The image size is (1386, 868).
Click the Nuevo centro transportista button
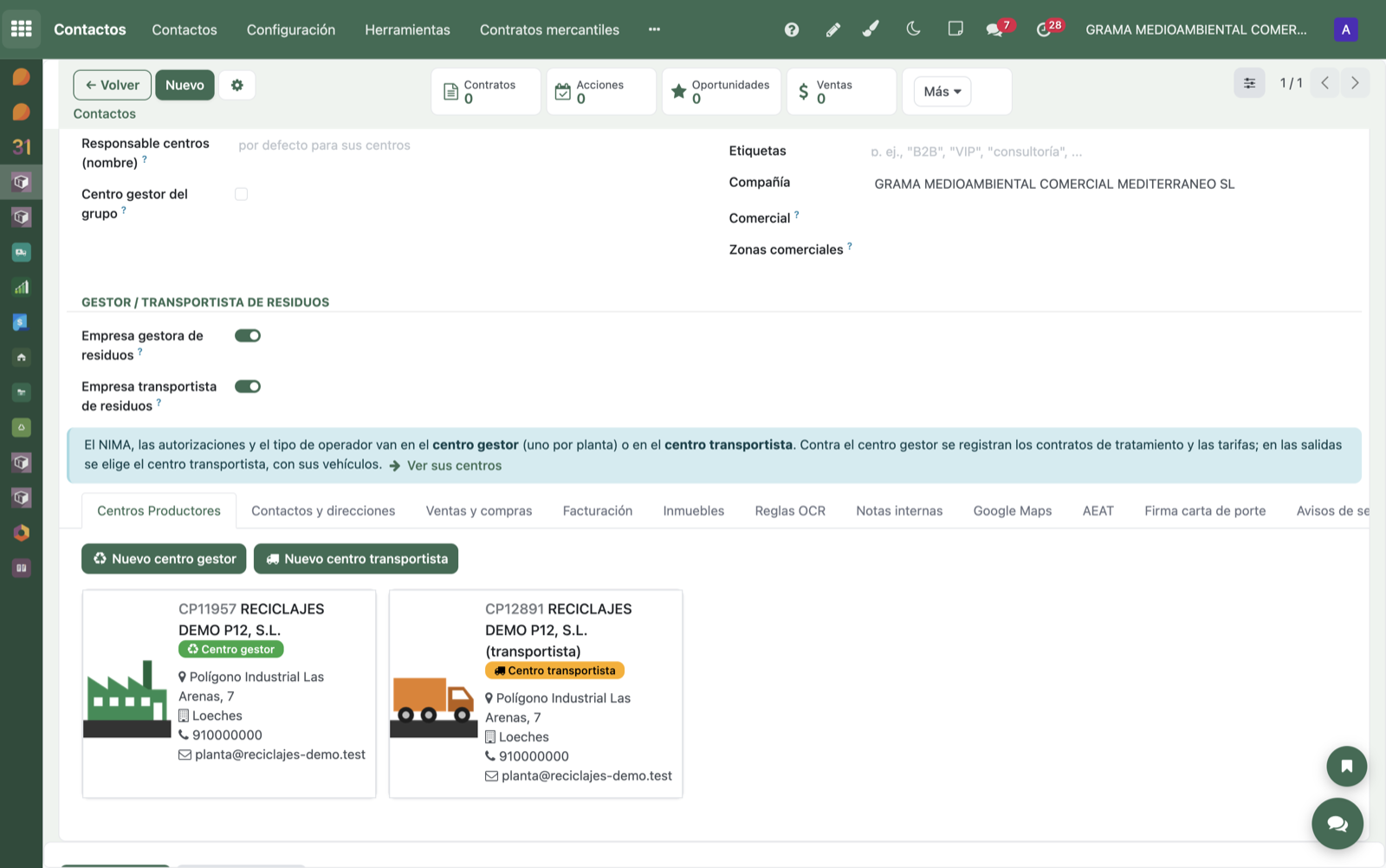pos(356,559)
